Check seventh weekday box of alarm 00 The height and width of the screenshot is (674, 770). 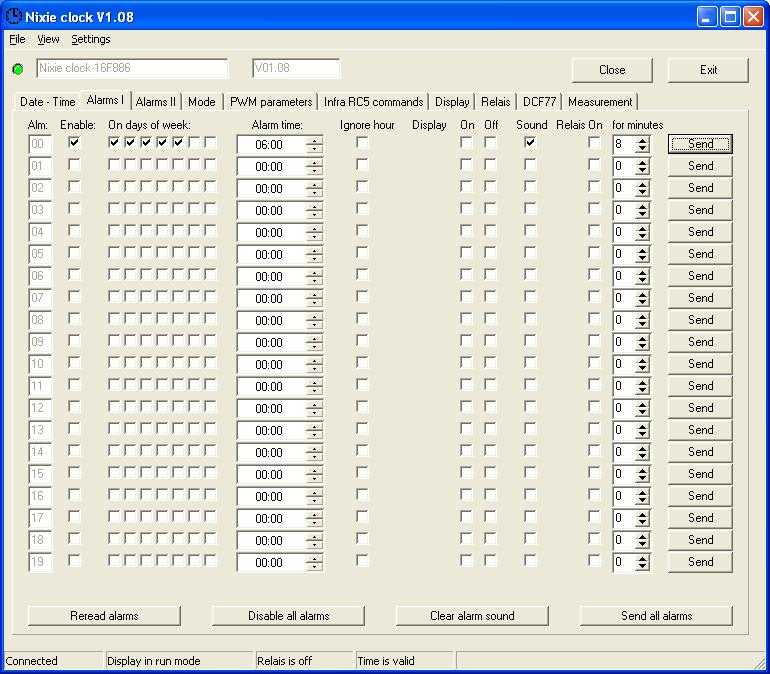210,142
